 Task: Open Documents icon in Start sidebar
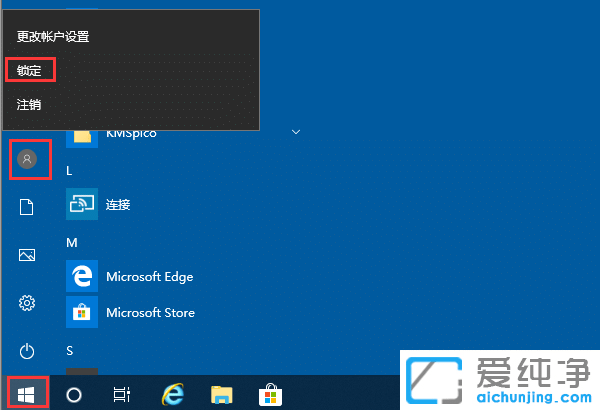pos(27,207)
